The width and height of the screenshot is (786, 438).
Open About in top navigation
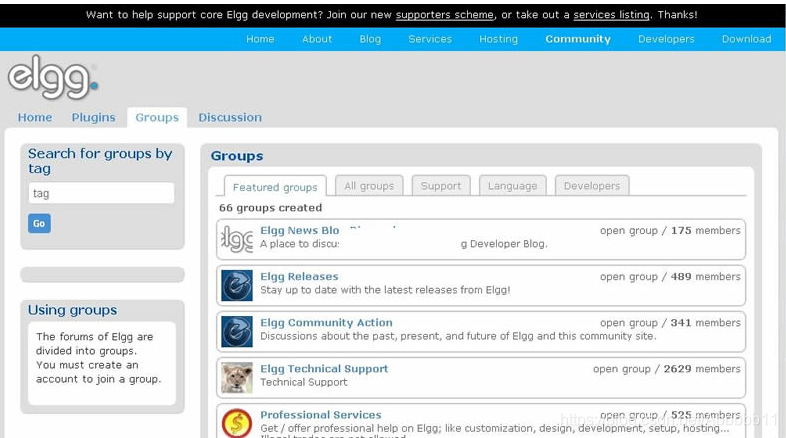pos(317,39)
